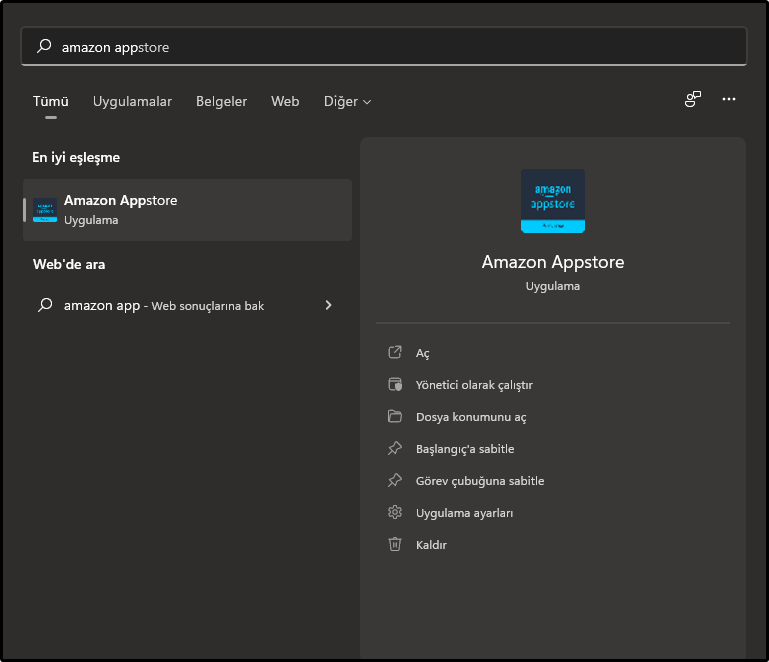Click the large Amazon Appstore logo
Screen dimensions: 769x662
553,201
